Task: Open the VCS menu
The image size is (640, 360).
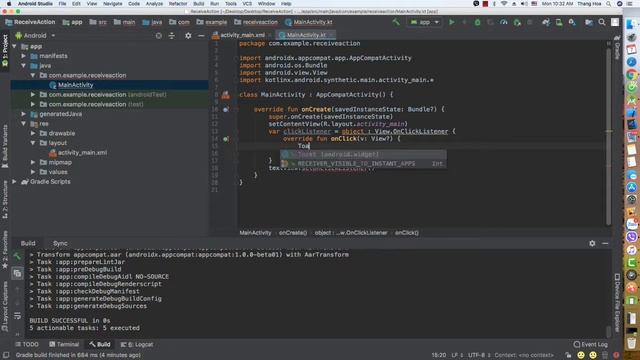Action: click(247, 4)
